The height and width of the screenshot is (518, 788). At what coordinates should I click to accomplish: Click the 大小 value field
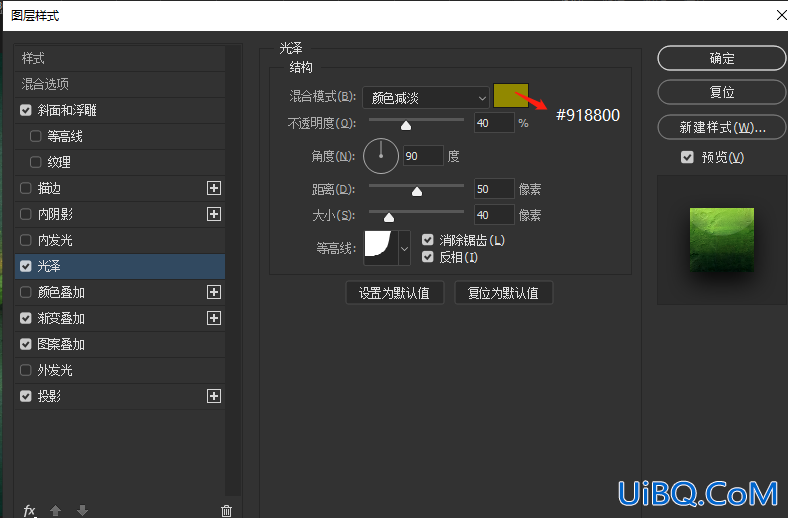494,215
